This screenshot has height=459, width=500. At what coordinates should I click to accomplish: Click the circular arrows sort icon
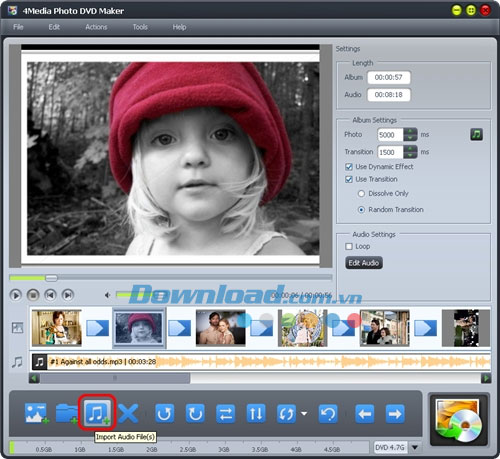click(286, 413)
